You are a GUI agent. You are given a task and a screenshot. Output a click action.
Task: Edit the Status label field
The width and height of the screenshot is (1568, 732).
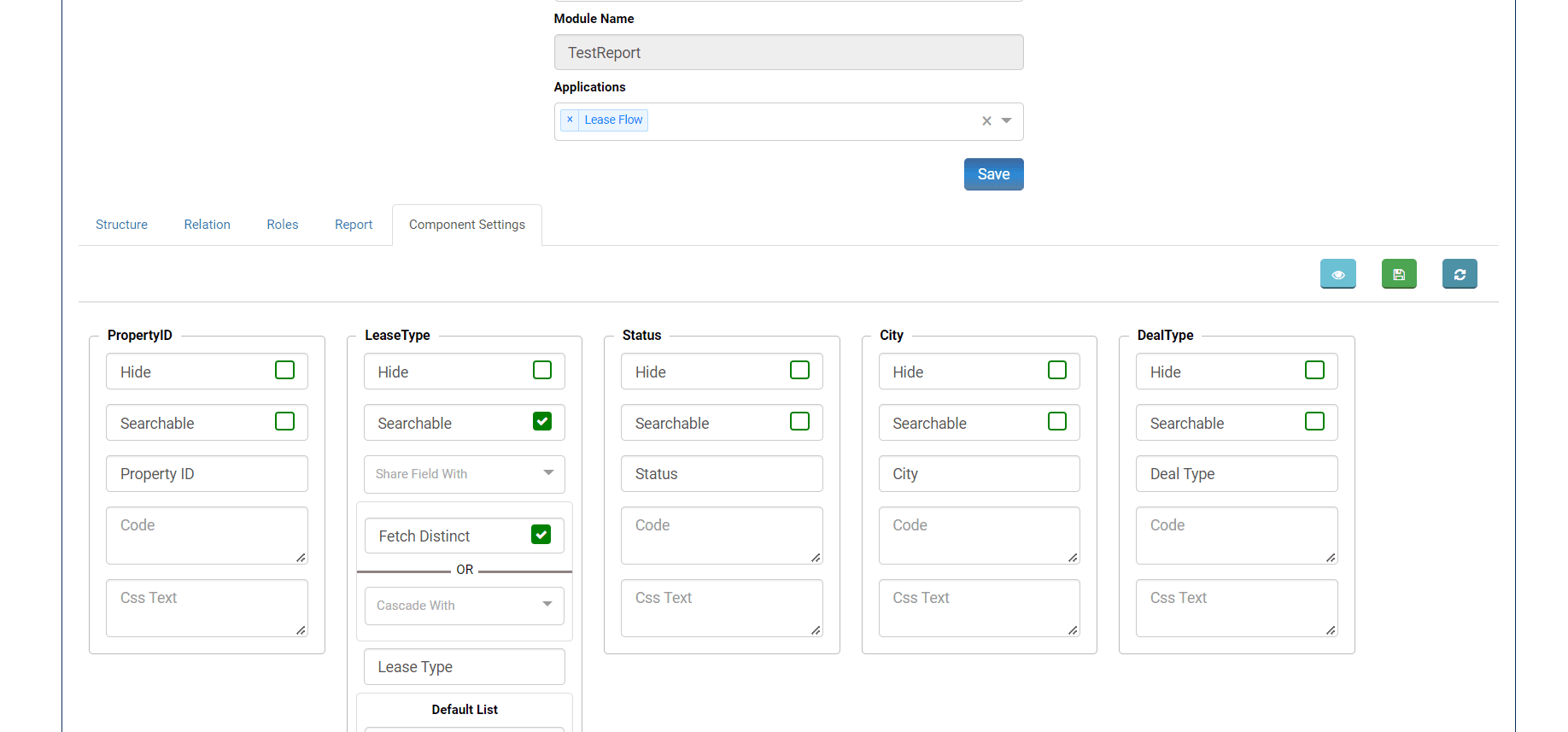[722, 474]
